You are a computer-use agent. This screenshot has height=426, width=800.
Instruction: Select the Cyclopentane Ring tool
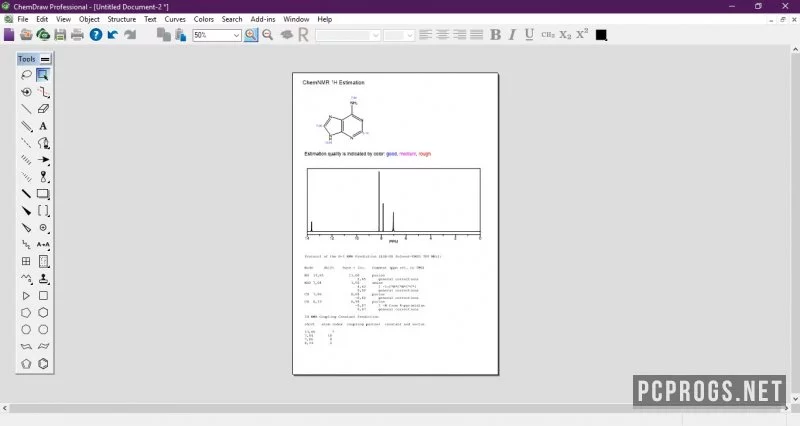tap(26, 313)
